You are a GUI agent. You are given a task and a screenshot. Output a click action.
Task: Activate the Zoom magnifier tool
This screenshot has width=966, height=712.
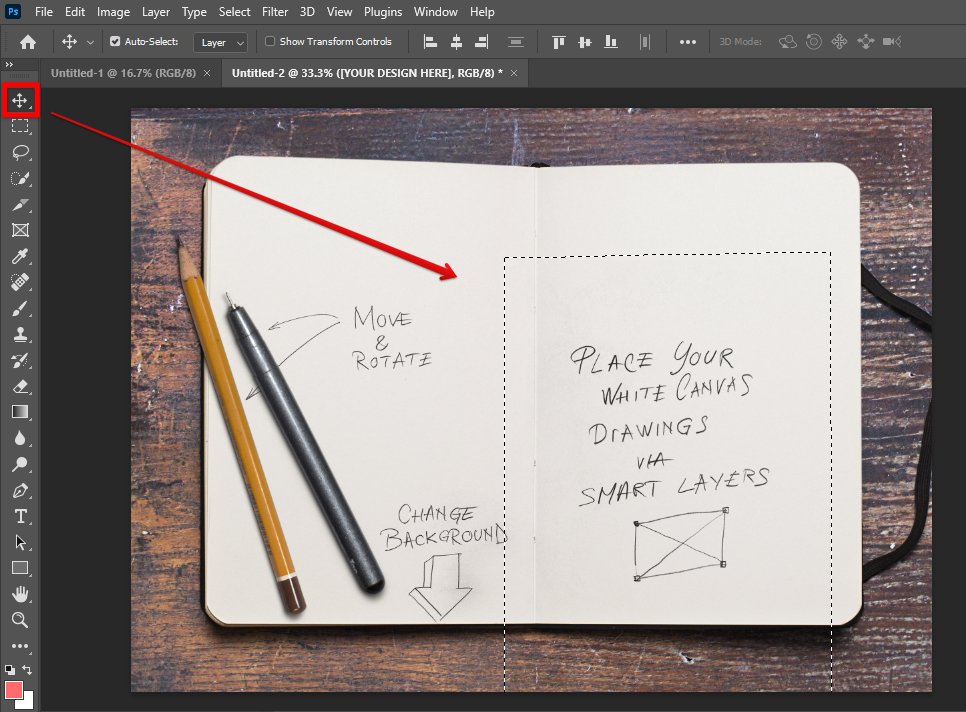click(x=20, y=620)
